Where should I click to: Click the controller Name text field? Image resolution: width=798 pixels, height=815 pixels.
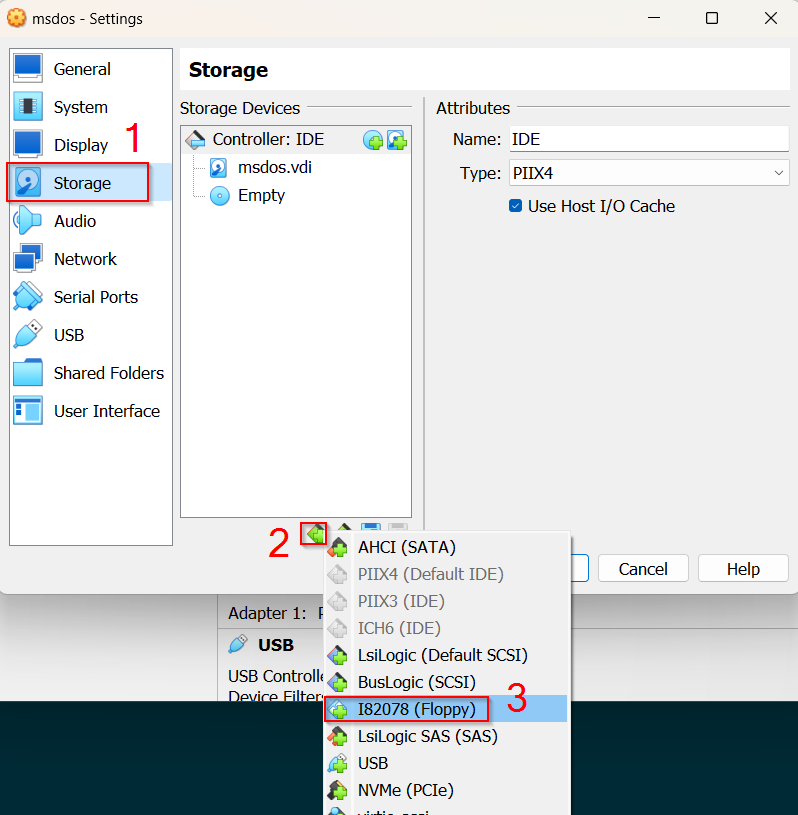pyautogui.click(x=648, y=139)
